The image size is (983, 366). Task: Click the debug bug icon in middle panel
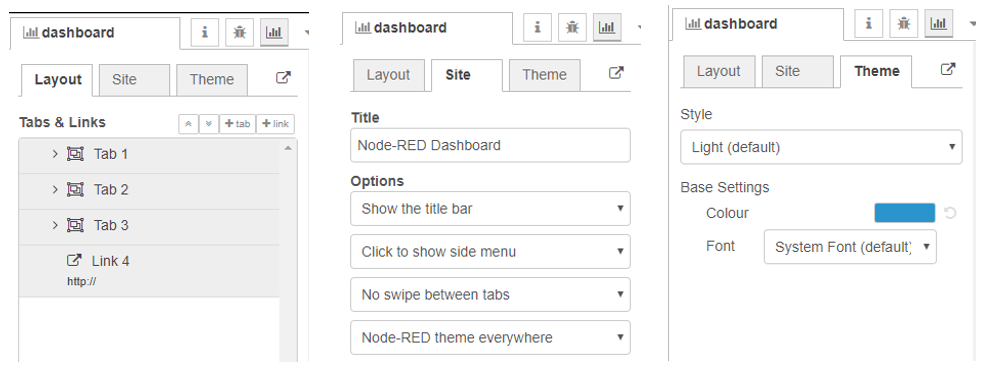pyautogui.click(x=572, y=28)
